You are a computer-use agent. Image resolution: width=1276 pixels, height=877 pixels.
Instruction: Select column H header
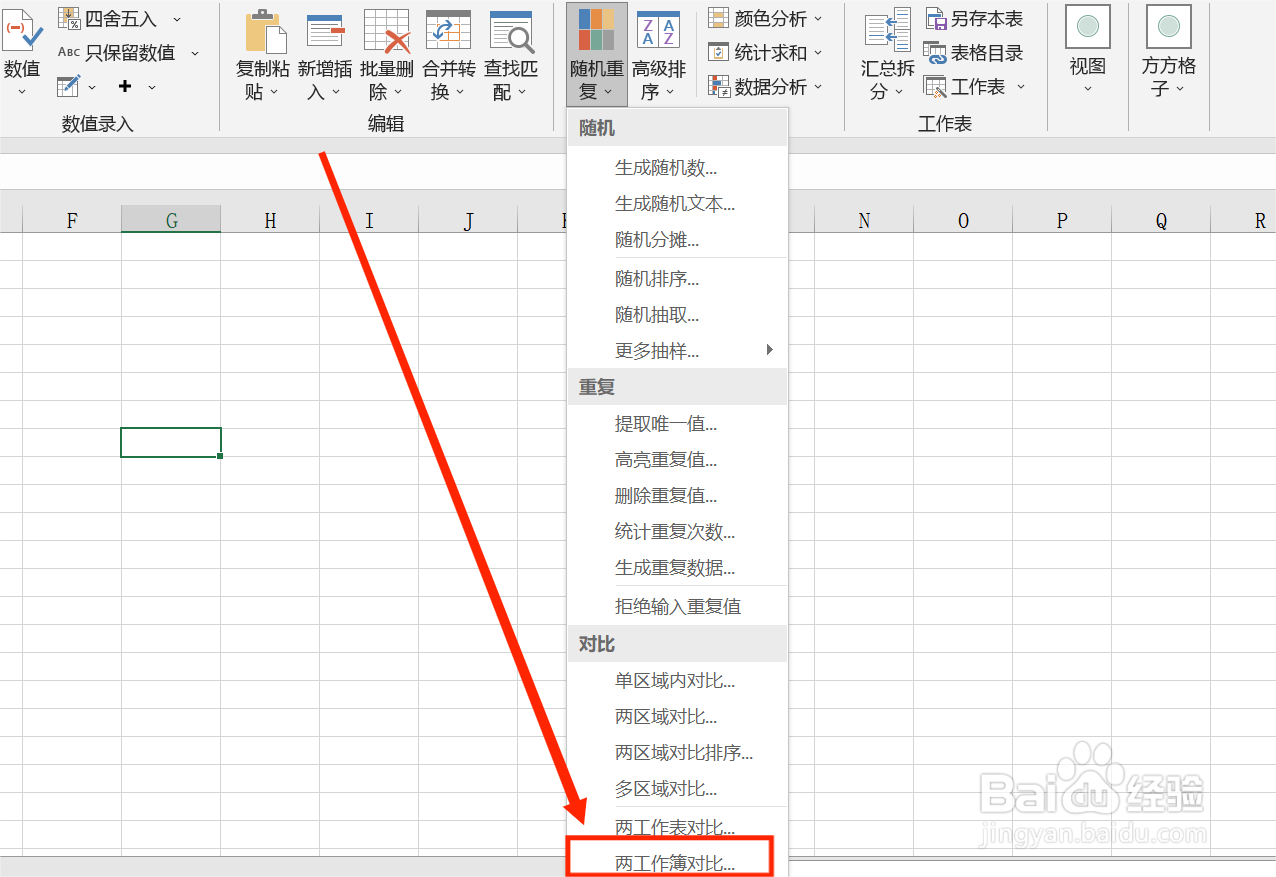[x=270, y=220]
